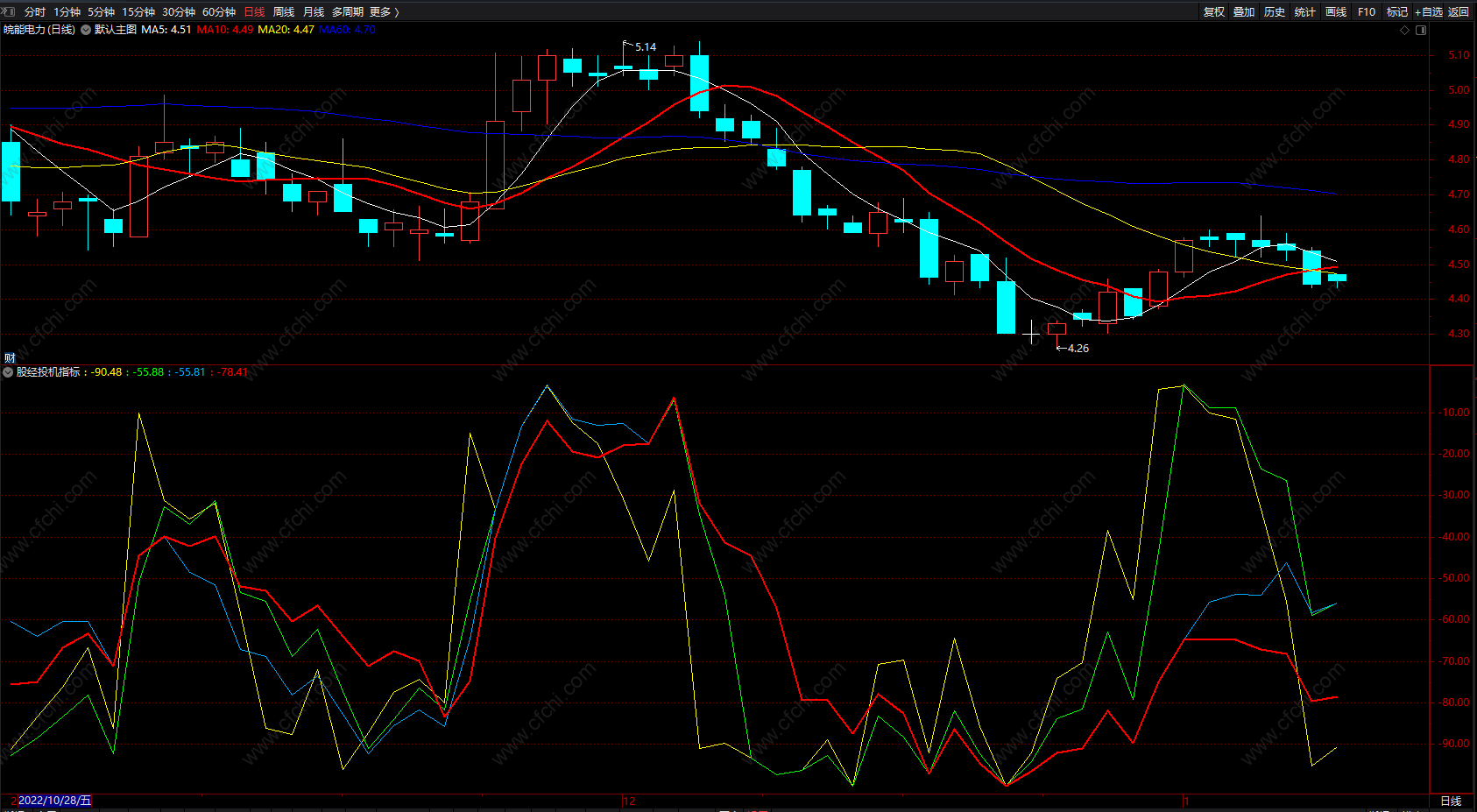Viewport: 1477px width, 812px height.
Task: Switch to the 周线 weekly tab
Action: (284, 12)
